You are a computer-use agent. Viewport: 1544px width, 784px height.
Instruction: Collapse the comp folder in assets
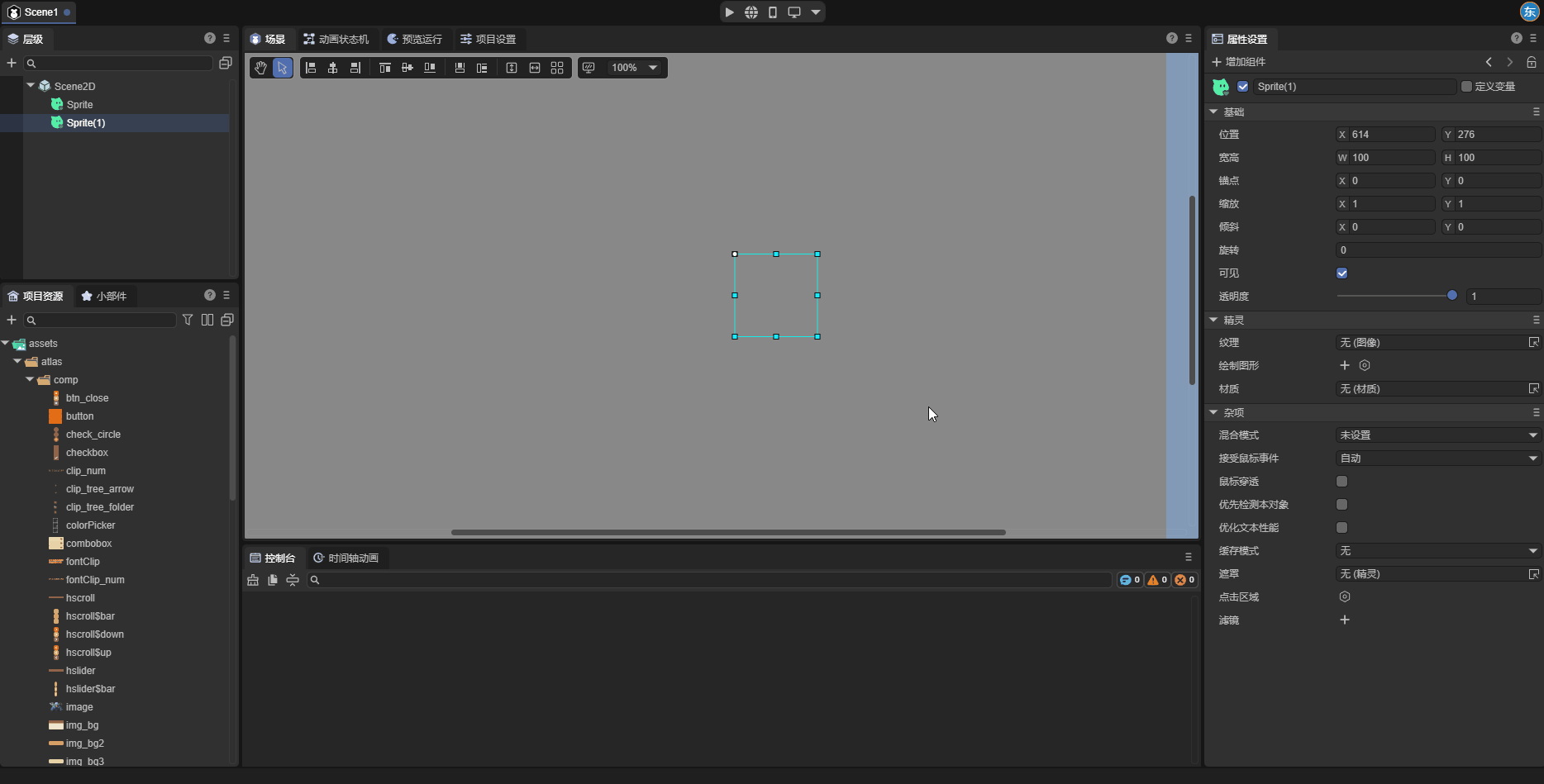tap(31, 380)
